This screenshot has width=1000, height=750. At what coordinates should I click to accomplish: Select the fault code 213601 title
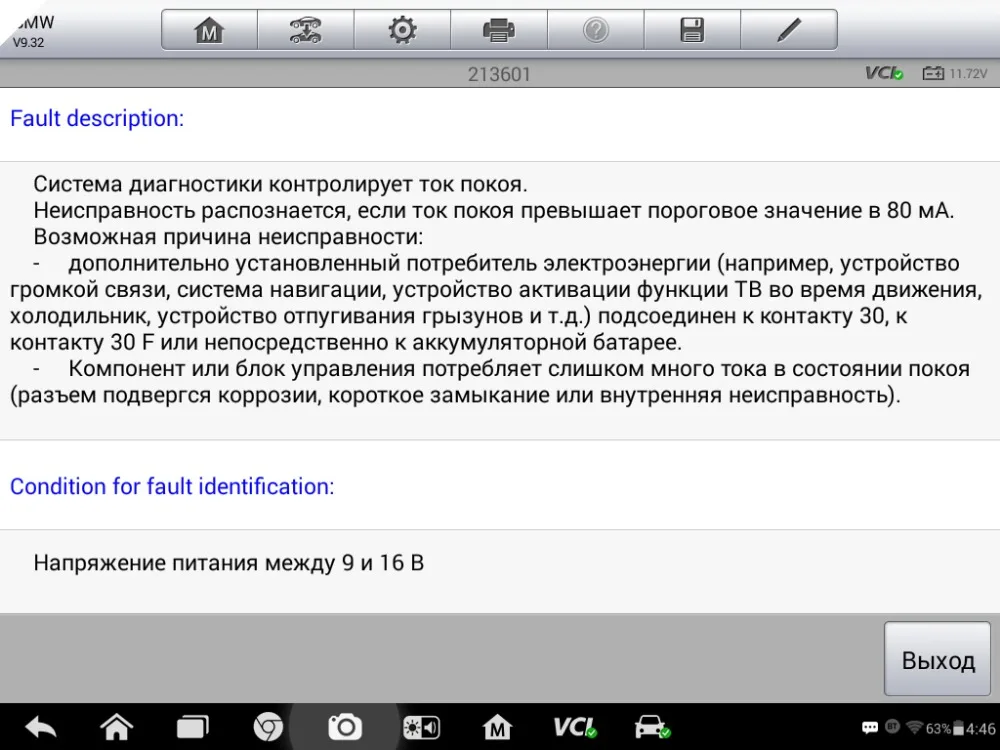pyautogui.click(x=499, y=74)
